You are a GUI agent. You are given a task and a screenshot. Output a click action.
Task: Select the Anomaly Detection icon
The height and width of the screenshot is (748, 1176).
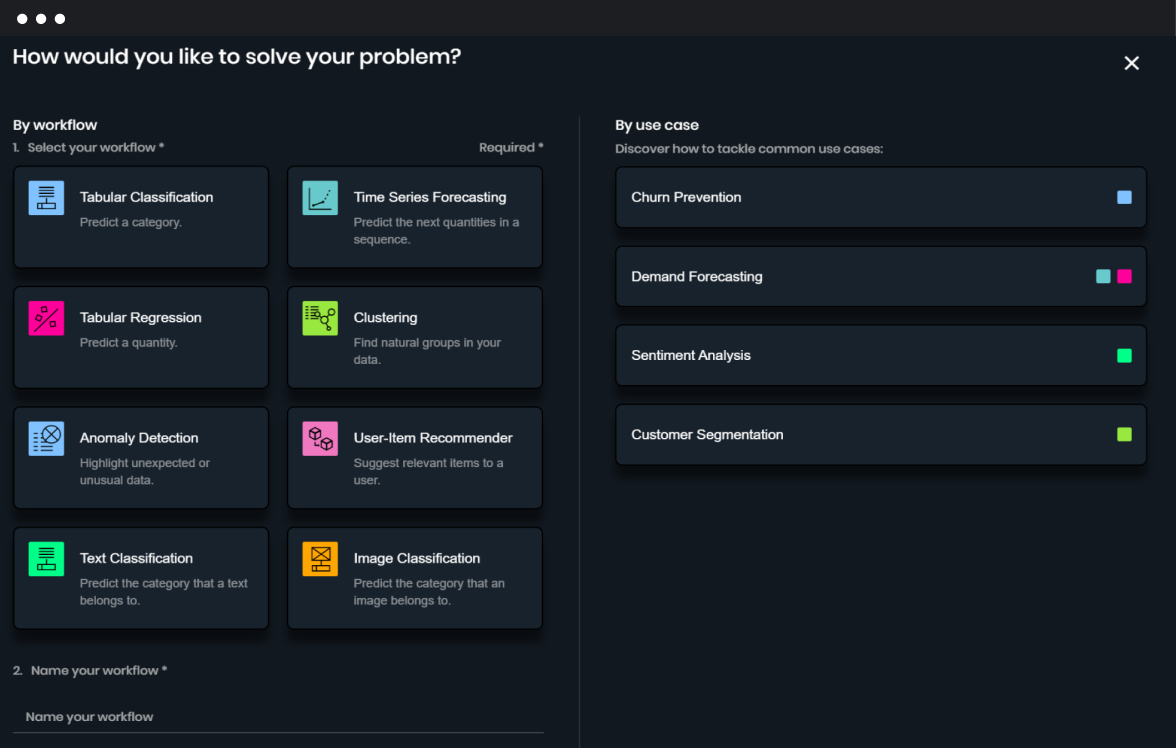[x=46, y=438]
